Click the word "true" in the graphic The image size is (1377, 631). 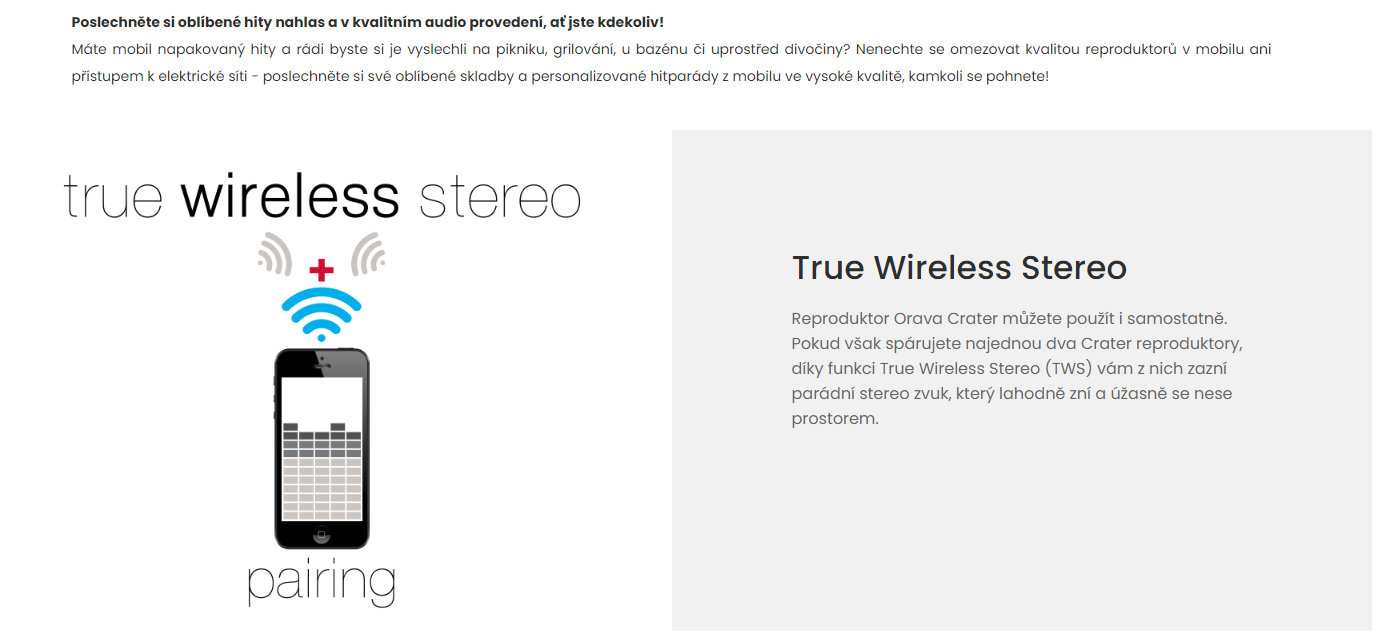coord(113,198)
